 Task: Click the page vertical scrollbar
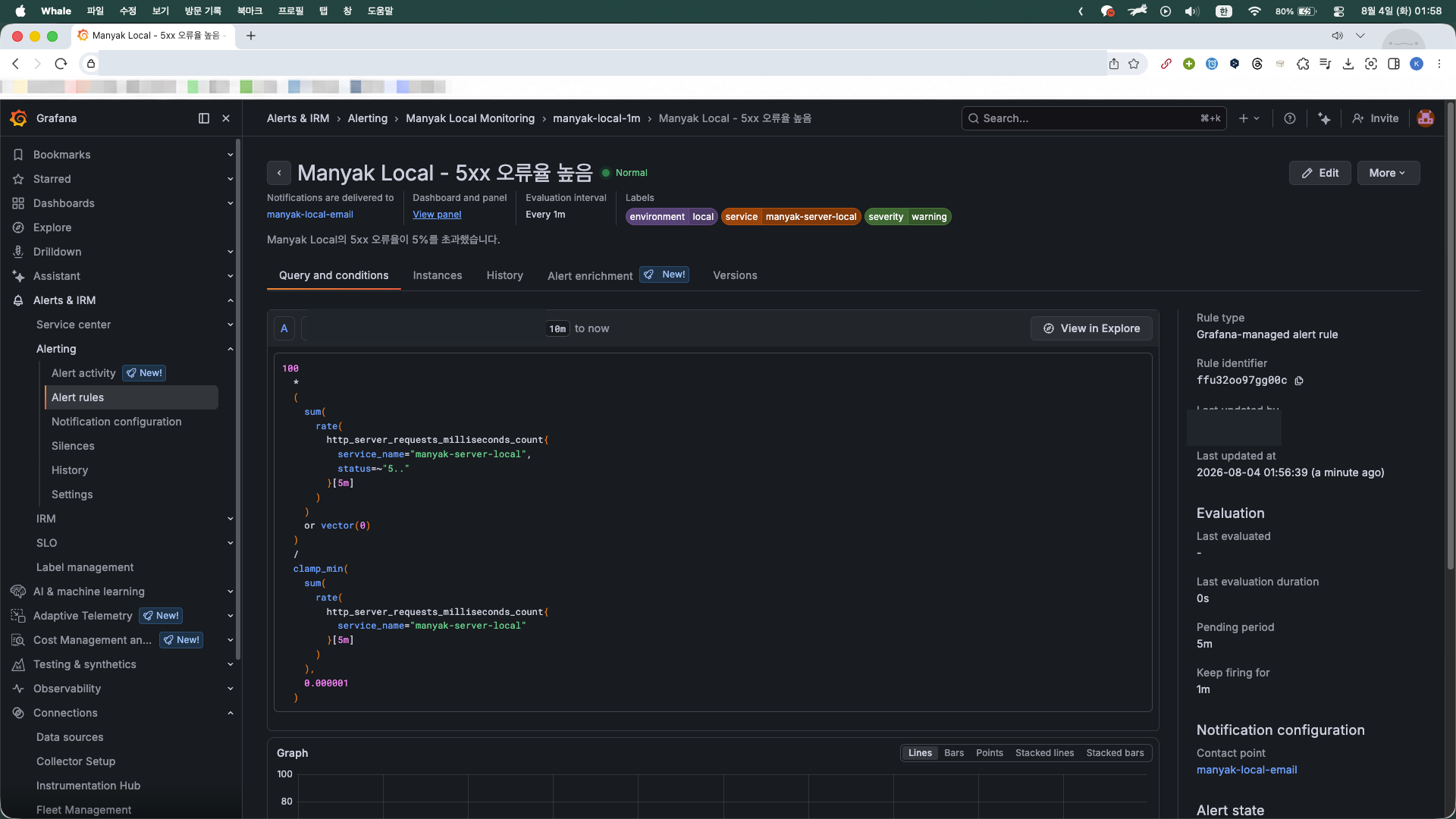[x=1451, y=337]
